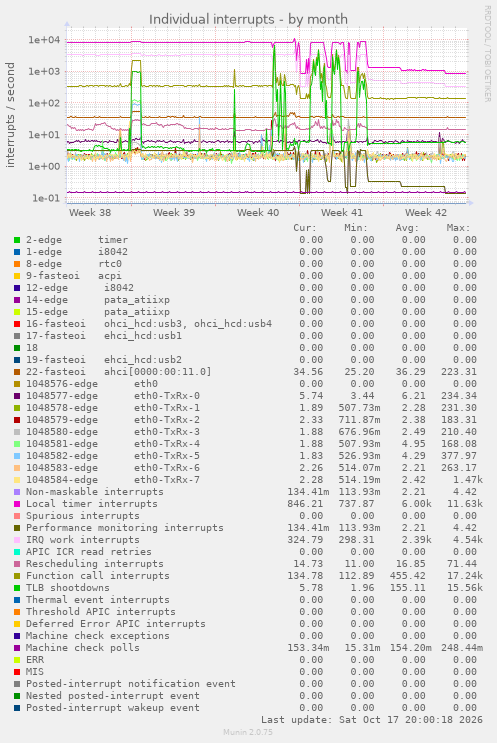Viewport: 497px width, 743px height.
Task: Click the Cur: column header
Action: click(x=305, y=228)
